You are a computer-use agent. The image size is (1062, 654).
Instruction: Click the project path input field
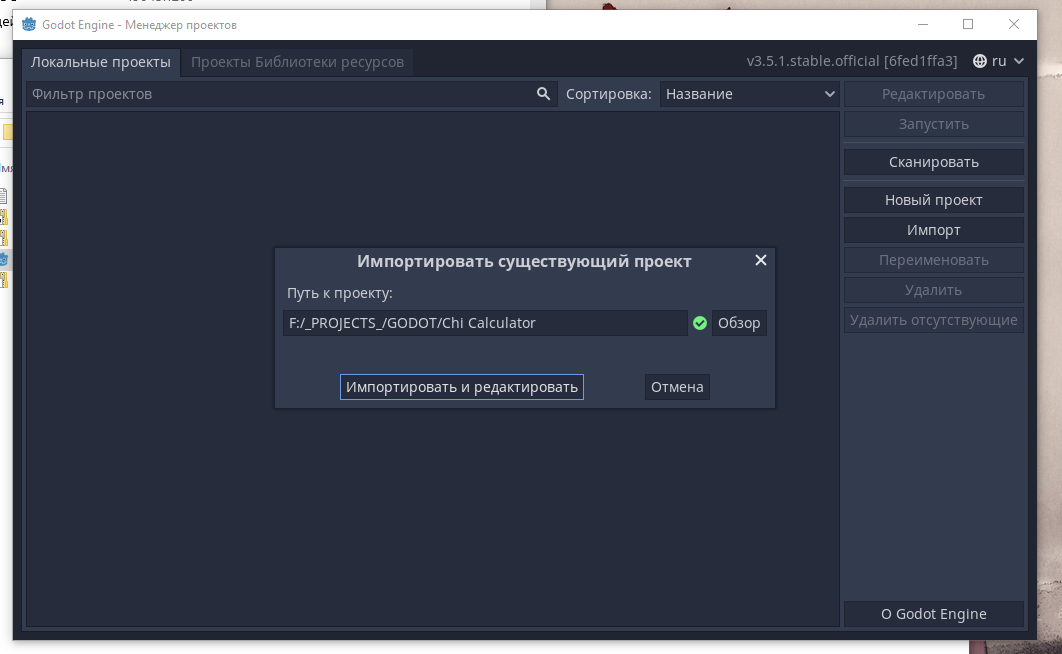[485, 323]
